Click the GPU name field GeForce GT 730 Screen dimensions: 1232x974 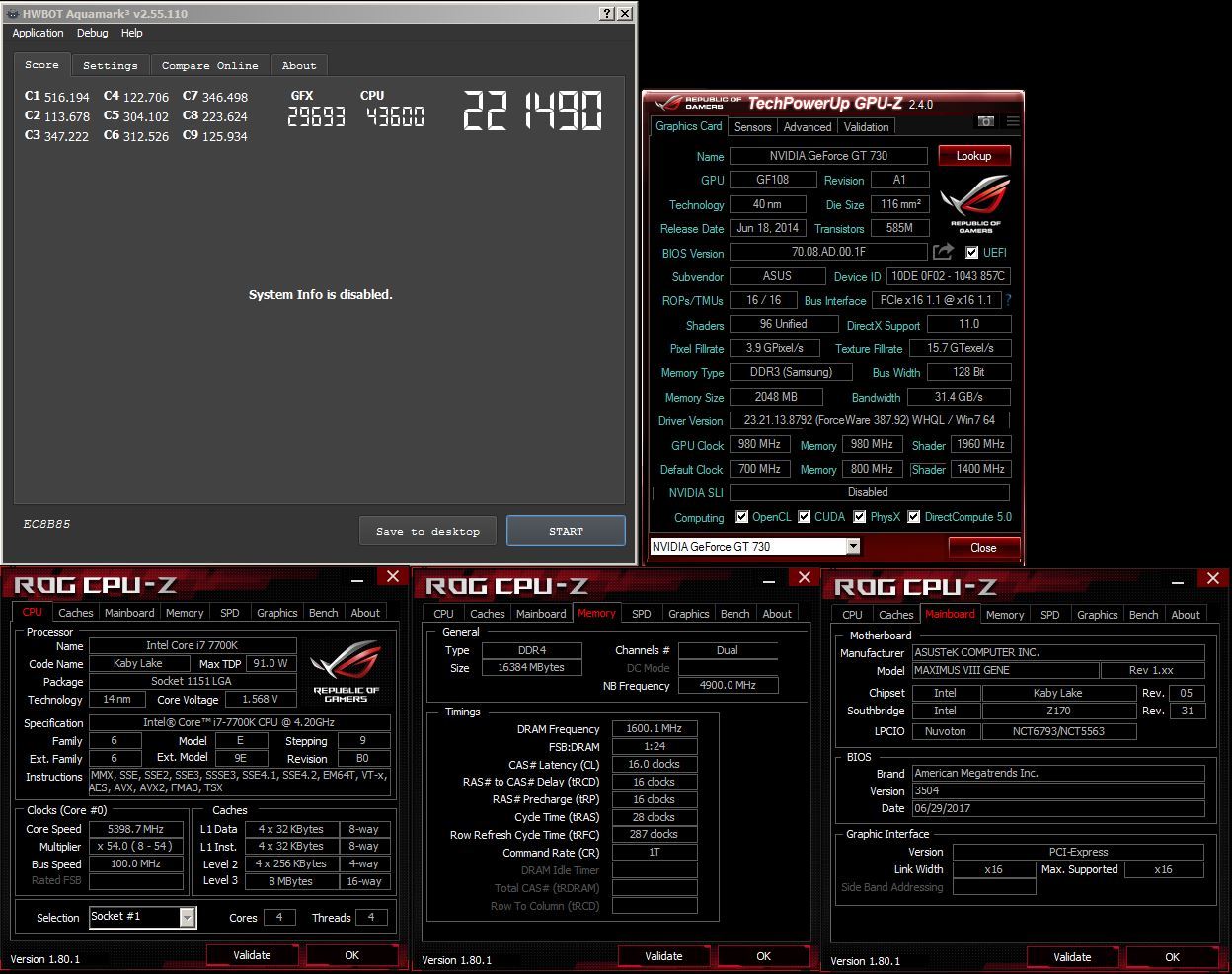coord(828,156)
